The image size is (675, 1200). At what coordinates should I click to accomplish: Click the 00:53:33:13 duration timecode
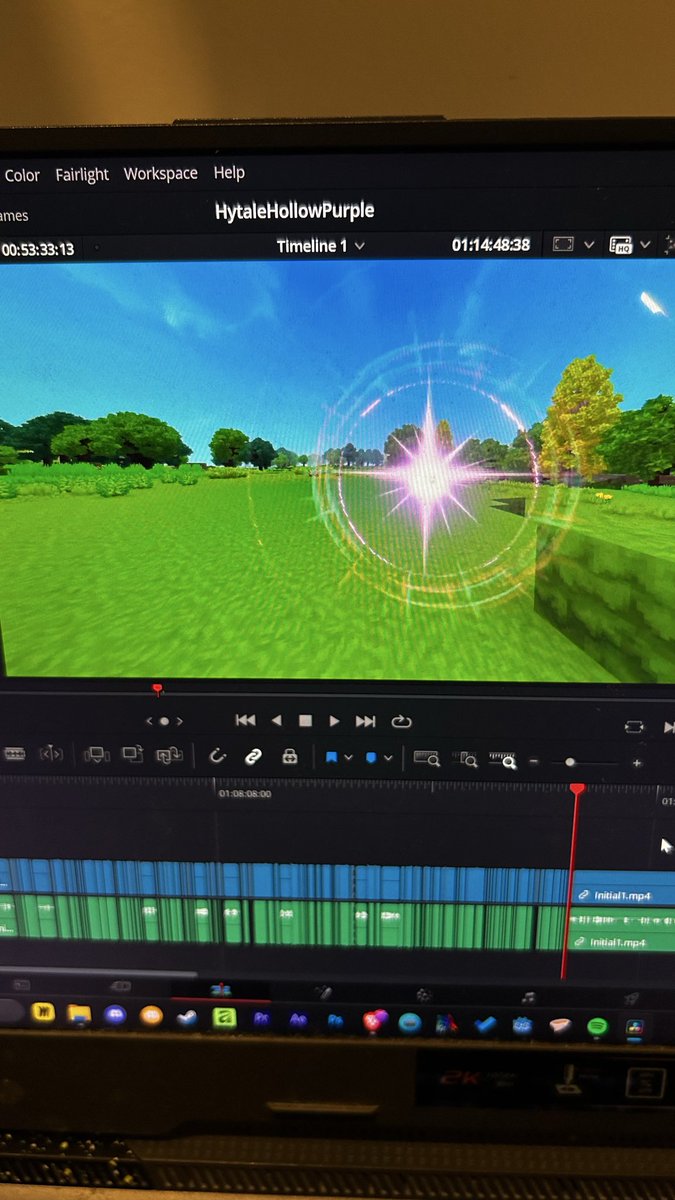[38, 249]
